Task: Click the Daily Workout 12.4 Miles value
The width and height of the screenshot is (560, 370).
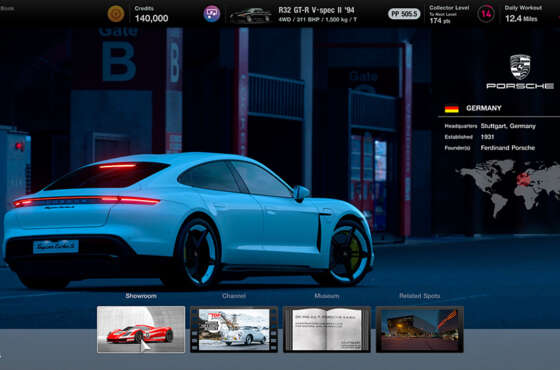Action: tap(521, 19)
